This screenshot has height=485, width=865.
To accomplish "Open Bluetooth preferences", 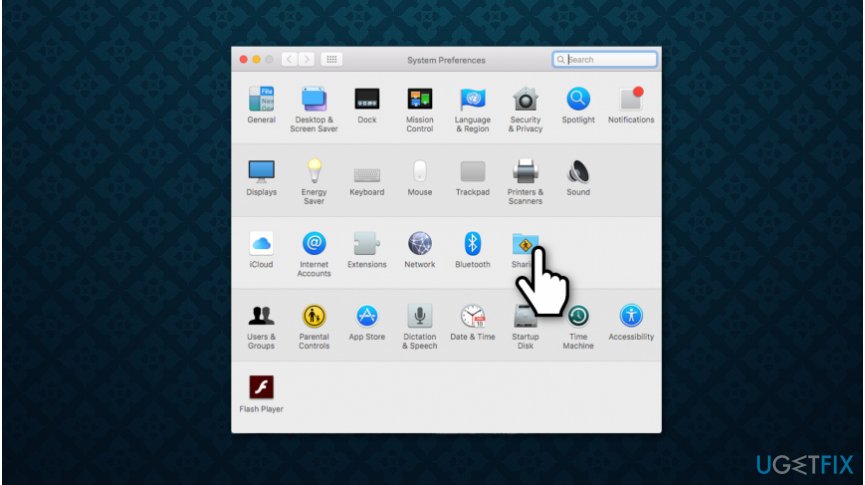I will (473, 243).
